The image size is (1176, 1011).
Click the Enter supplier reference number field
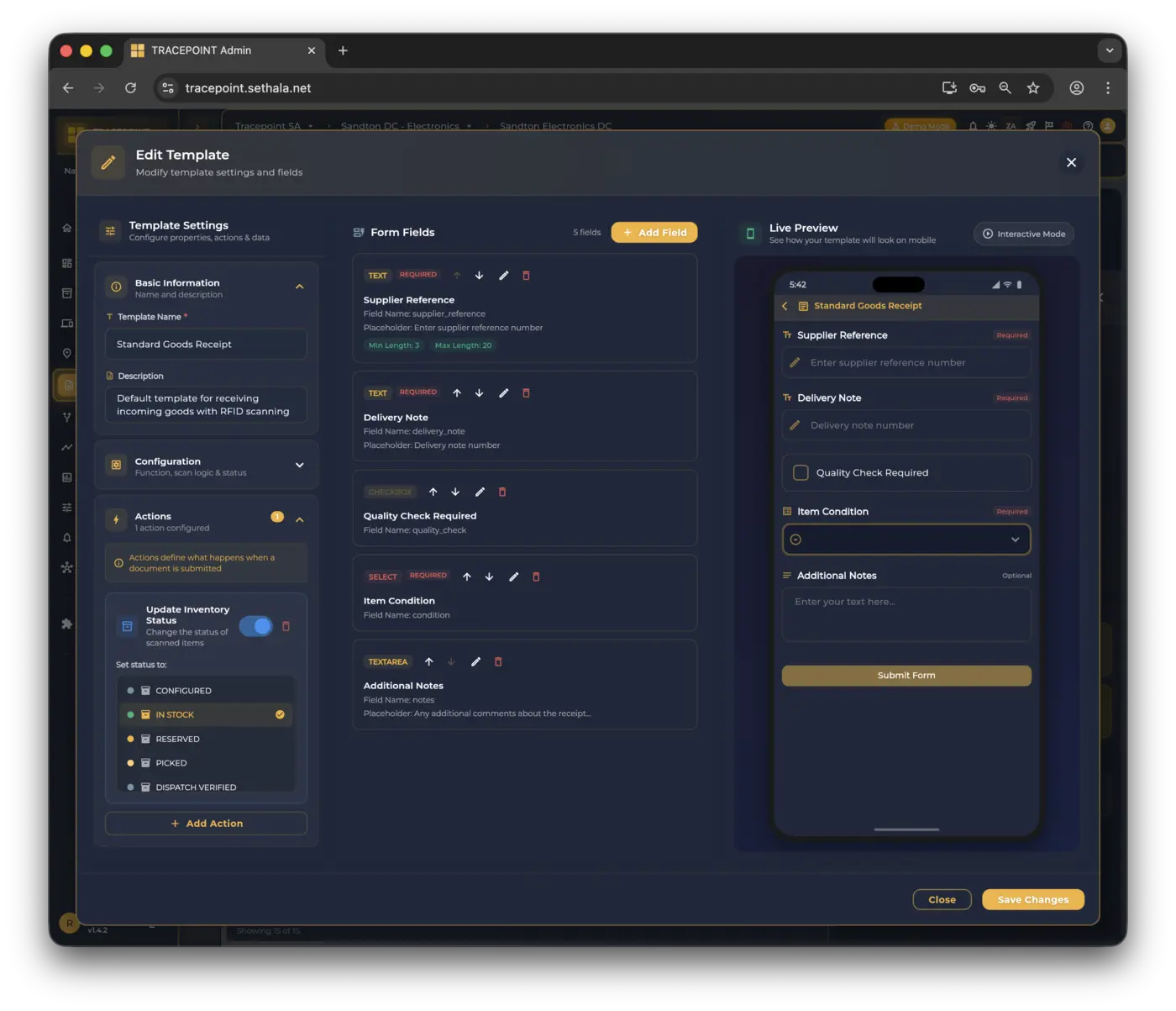[906, 362]
